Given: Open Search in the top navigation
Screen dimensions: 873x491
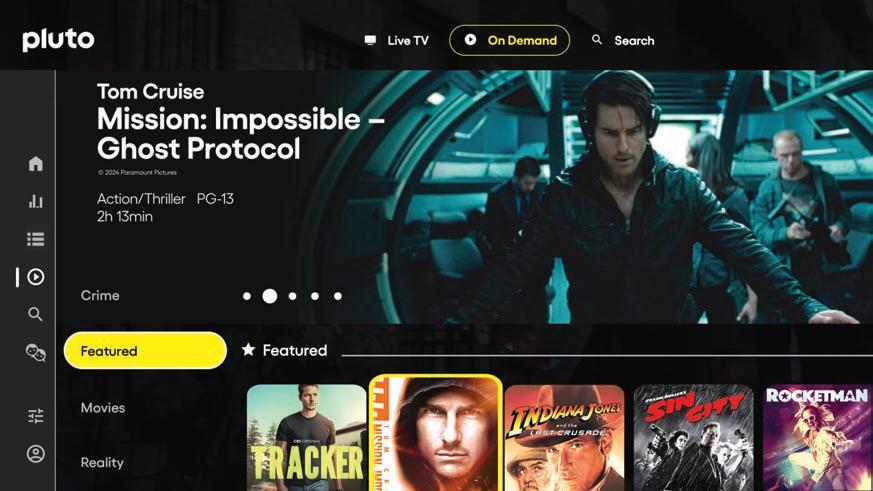Looking at the screenshot, I should [623, 41].
